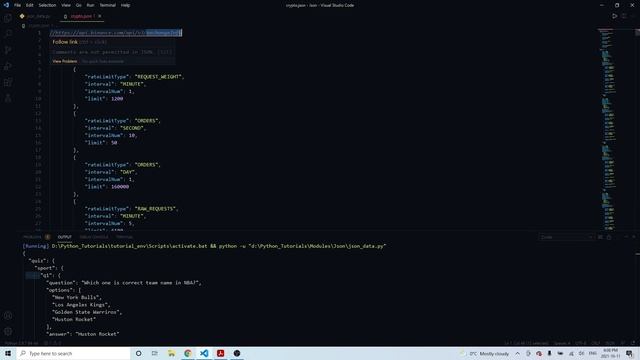
Task: Open the File menu
Action: click(18, 5)
